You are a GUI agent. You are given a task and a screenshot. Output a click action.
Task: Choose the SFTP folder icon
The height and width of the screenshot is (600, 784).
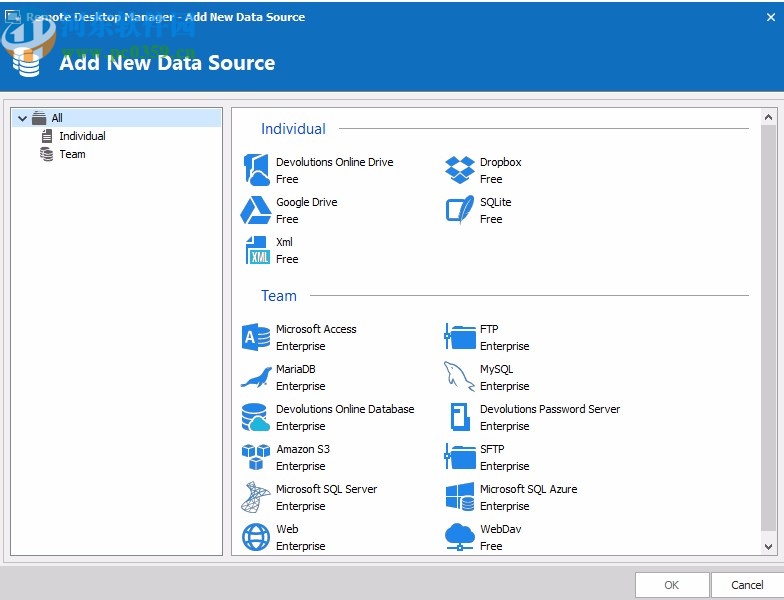(460, 456)
